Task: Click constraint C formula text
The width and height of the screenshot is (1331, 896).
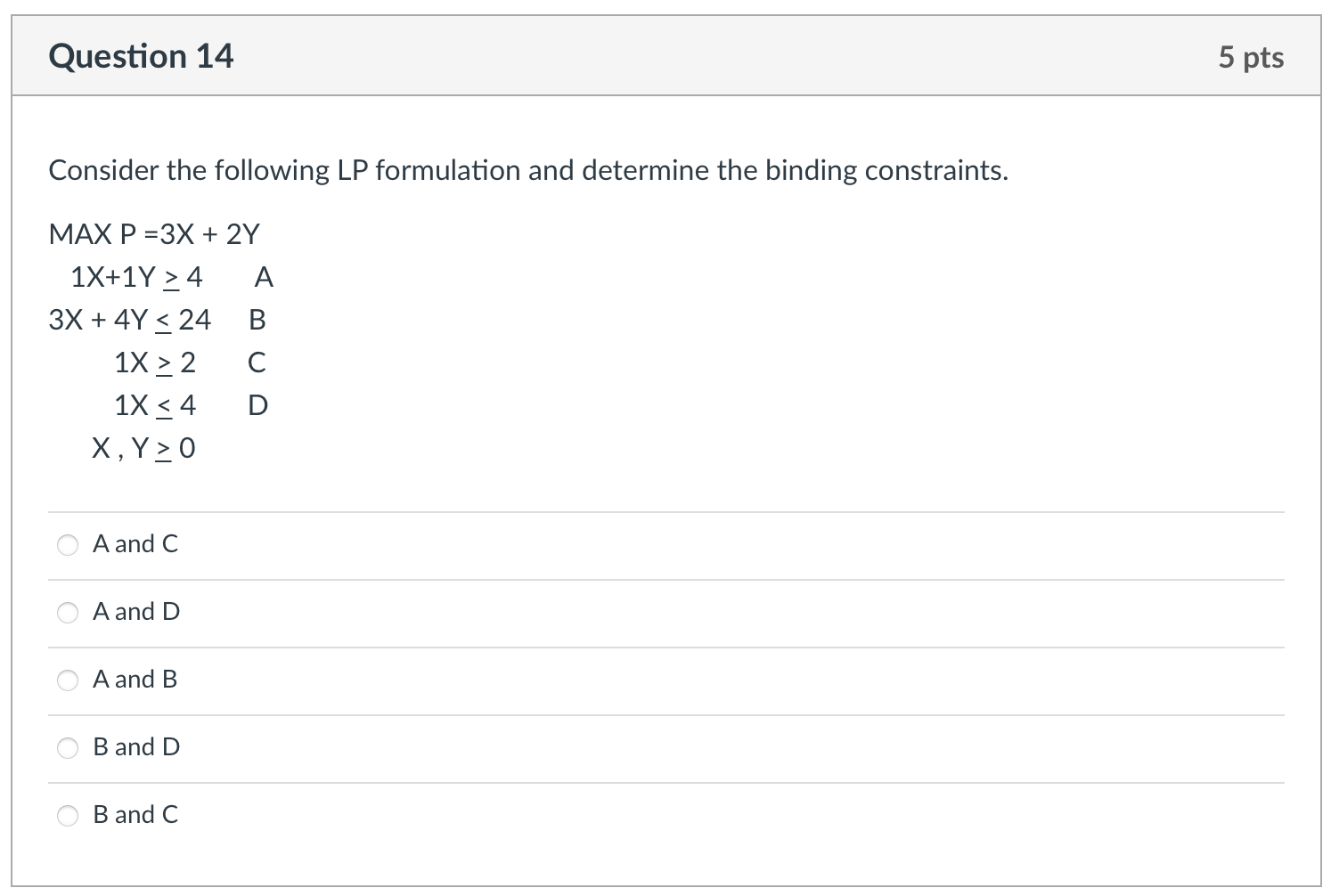Action: coord(155,362)
